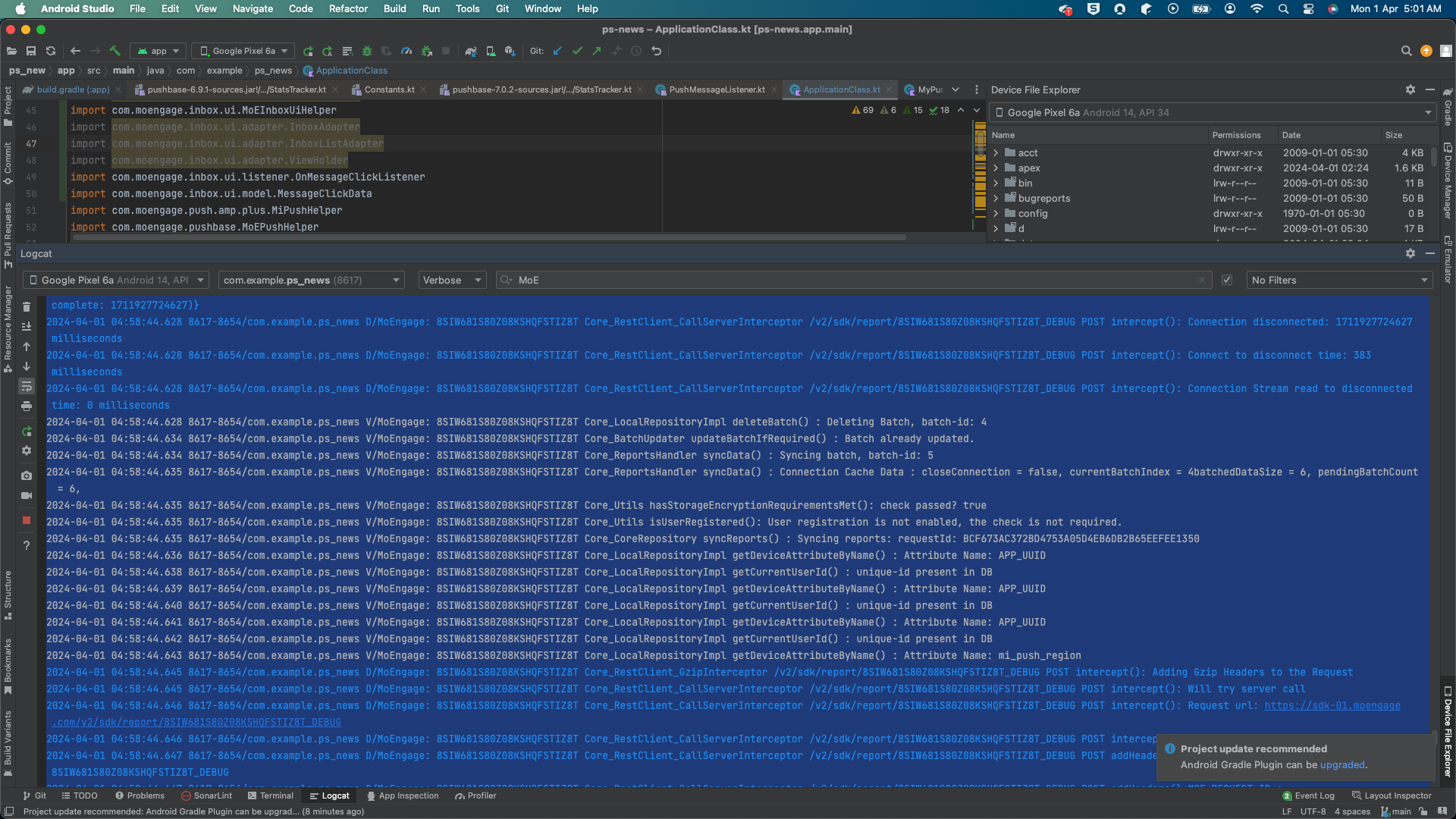Open the app run configuration dropdown
Image resolution: width=1456 pixels, height=819 pixels.
(158, 51)
